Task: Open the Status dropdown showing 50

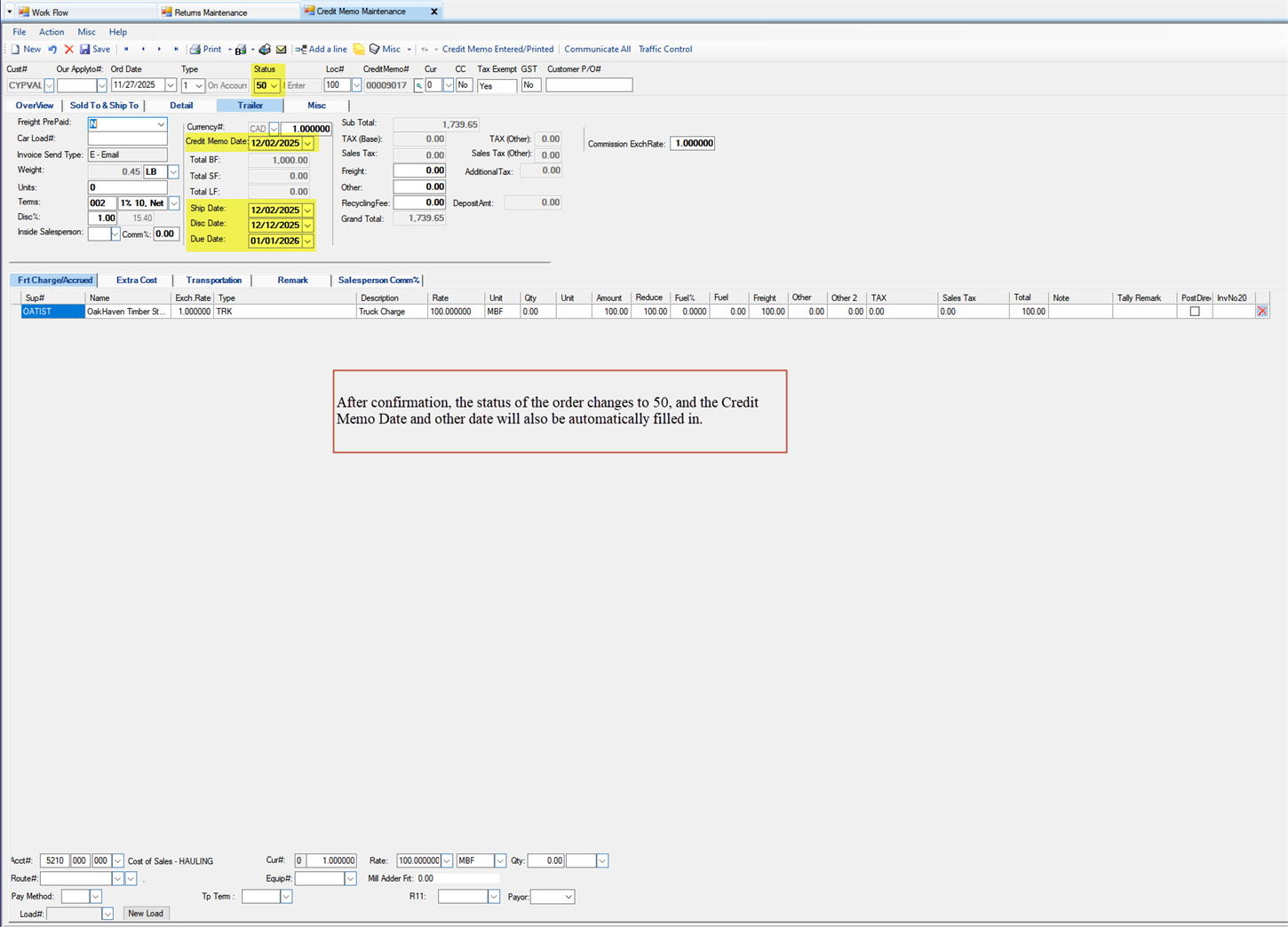Action: (x=274, y=86)
